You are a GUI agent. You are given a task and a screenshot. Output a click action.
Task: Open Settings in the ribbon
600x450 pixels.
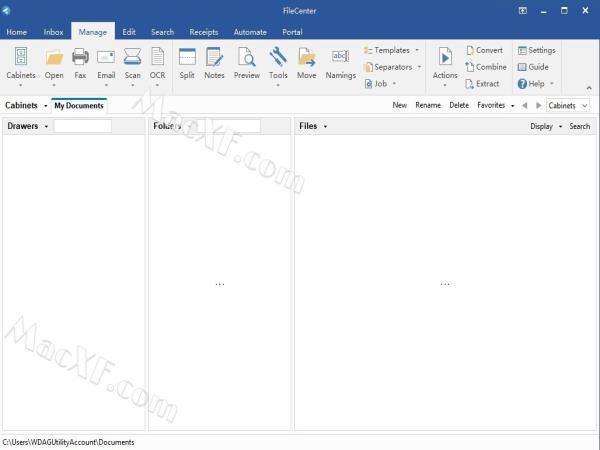point(536,50)
